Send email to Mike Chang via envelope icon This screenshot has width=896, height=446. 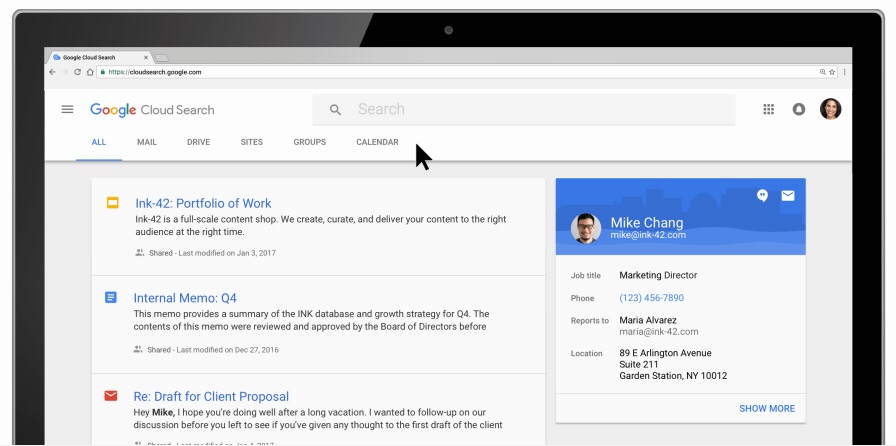click(x=788, y=196)
